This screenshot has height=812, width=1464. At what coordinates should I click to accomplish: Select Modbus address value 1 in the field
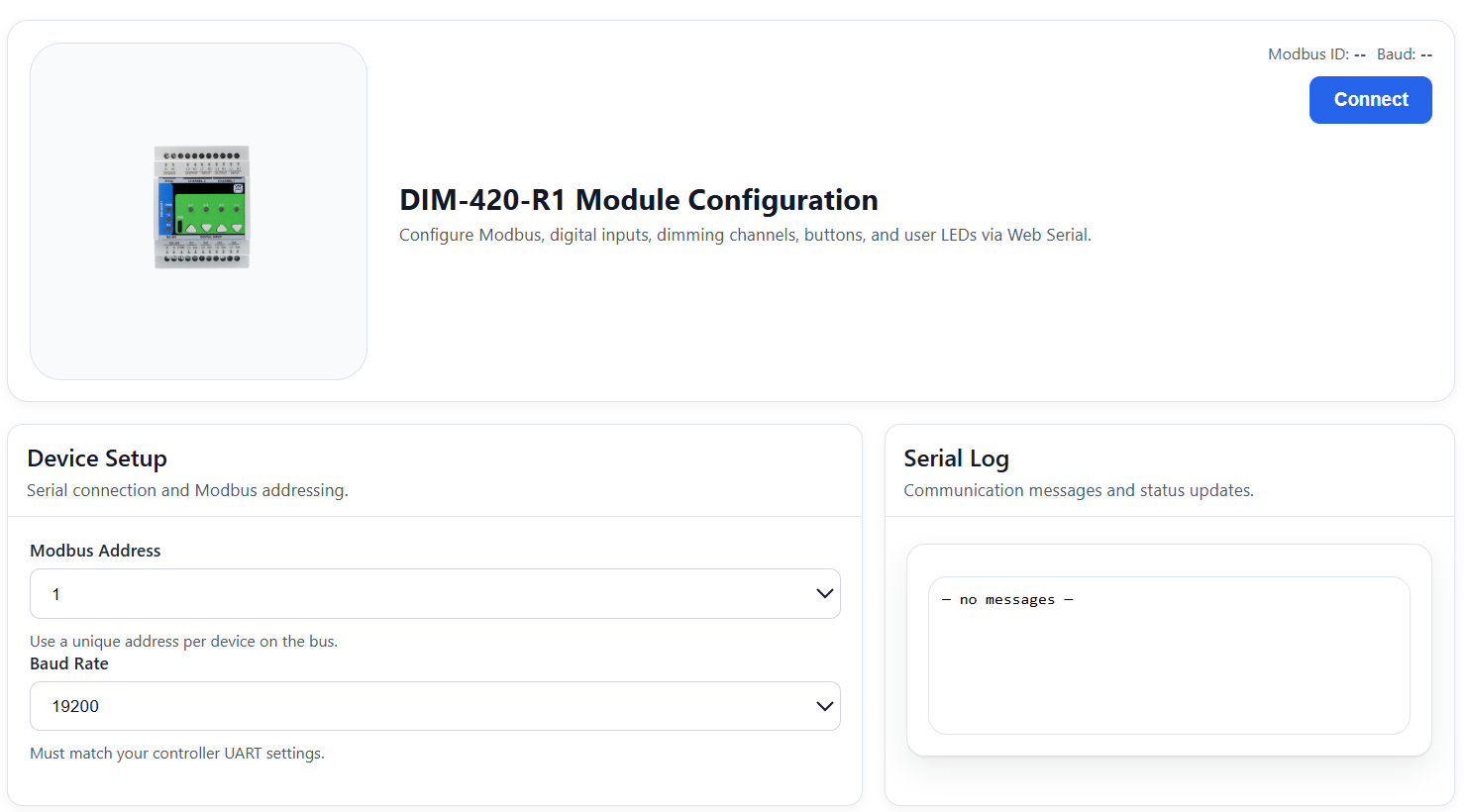click(x=56, y=593)
